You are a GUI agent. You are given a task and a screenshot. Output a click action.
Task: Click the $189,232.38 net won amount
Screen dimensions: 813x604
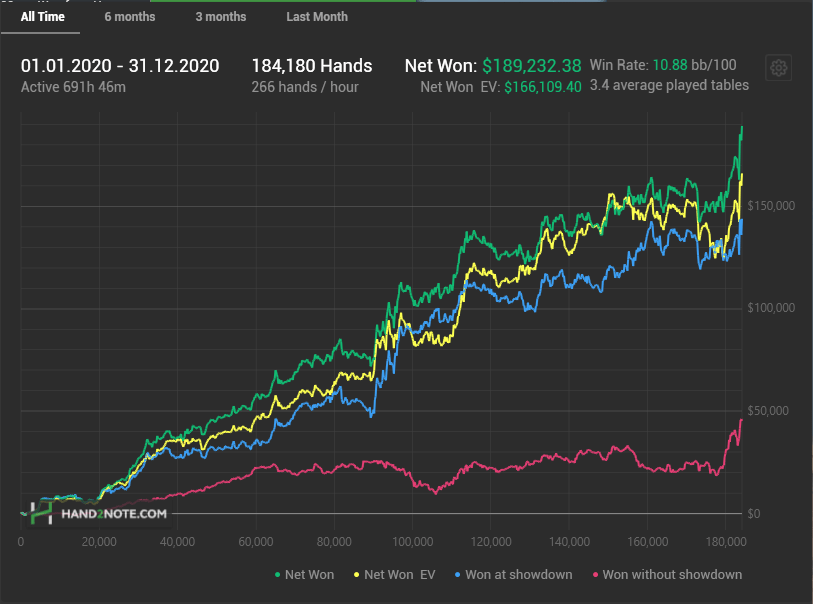click(531, 66)
